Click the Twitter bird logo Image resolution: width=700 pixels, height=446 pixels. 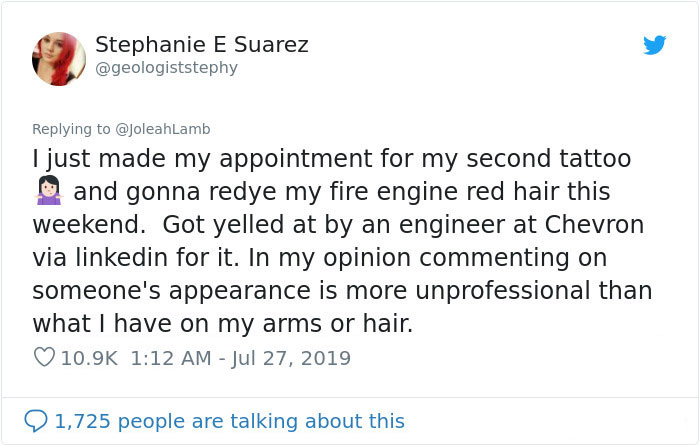tap(654, 45)
